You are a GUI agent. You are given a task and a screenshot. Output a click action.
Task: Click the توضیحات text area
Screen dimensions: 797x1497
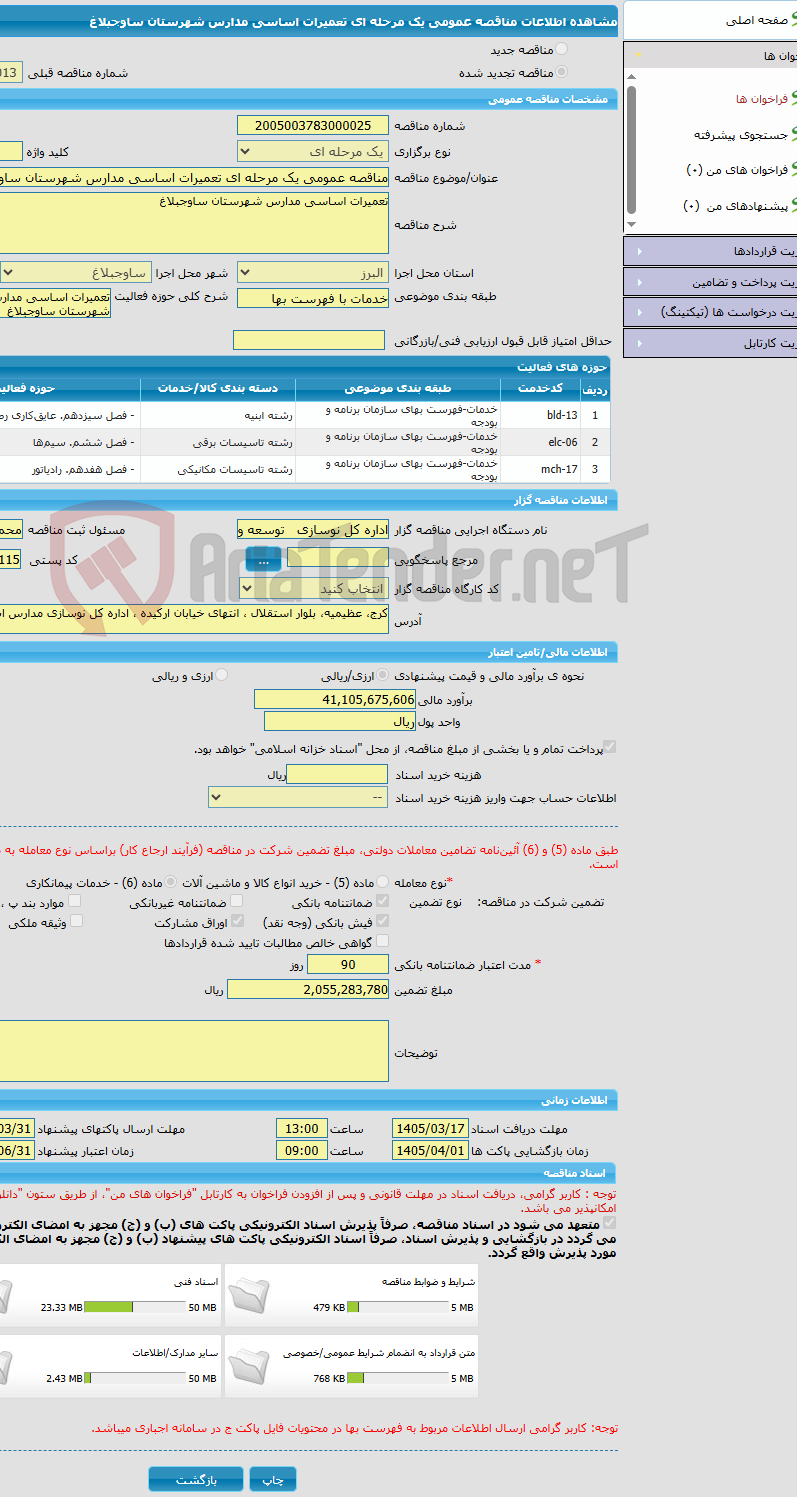[194, 1050]
